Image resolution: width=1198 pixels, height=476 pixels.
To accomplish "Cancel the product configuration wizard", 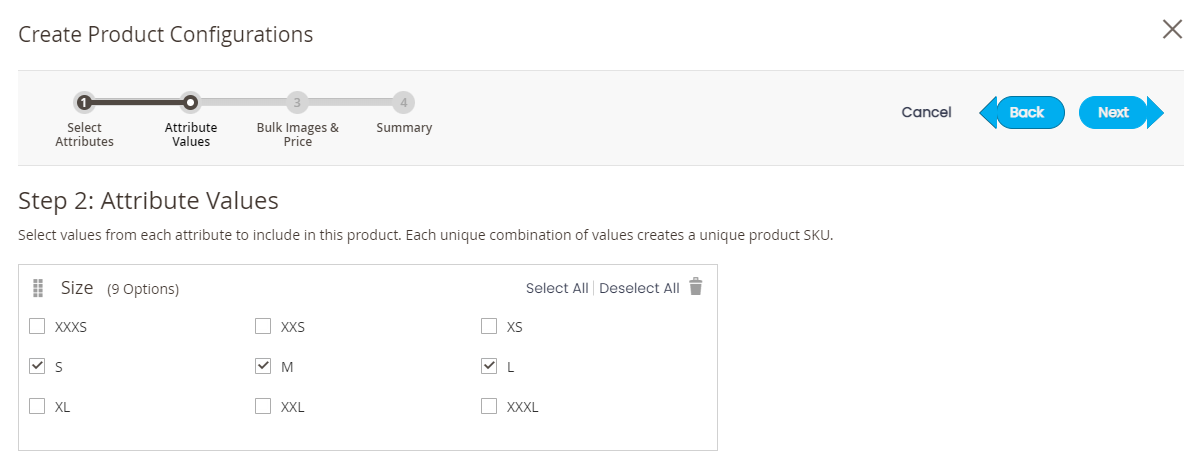I will point(926,112).
